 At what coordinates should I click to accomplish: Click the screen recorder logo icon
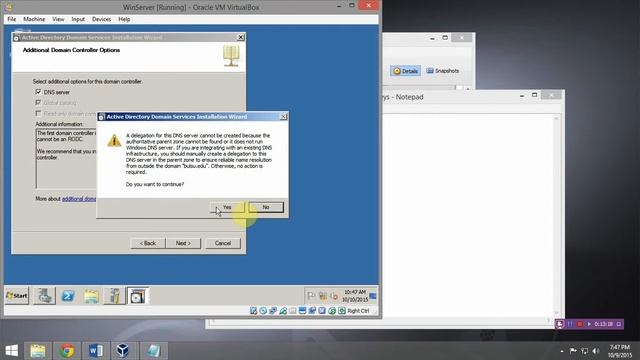(x=560, y=324)
